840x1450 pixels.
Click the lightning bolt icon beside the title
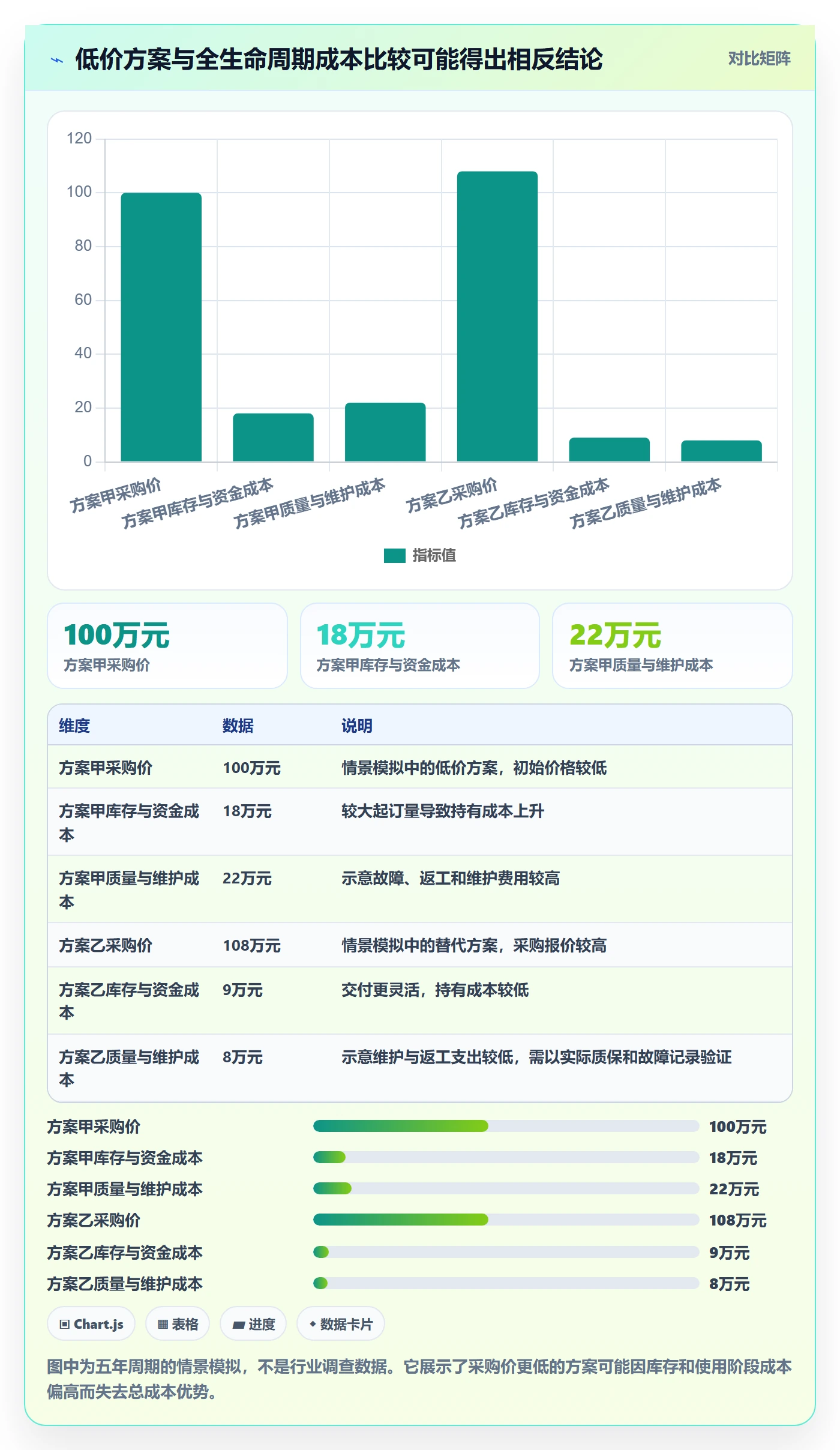click(x=57, y=60)
